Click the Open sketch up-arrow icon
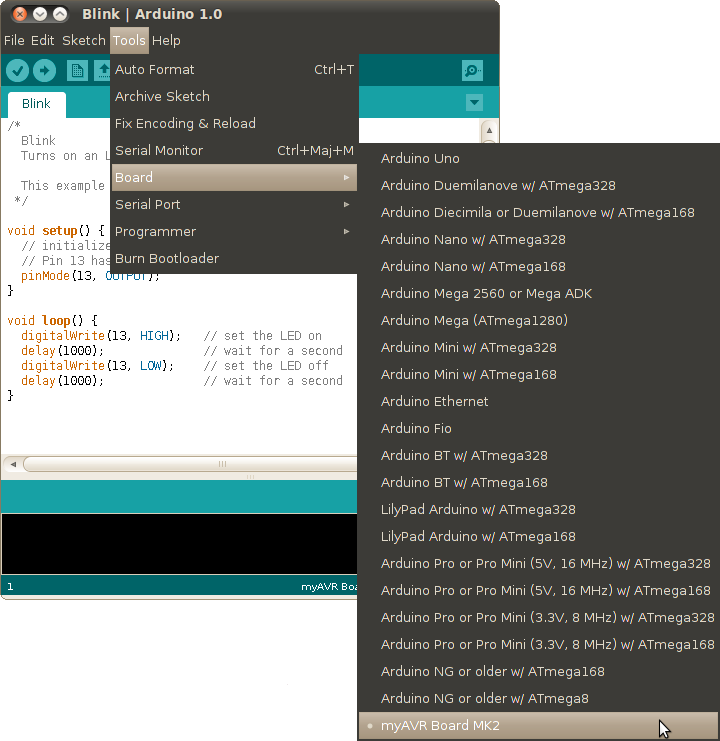This screenshot has height=741, width=720. [x=103, y=71]
